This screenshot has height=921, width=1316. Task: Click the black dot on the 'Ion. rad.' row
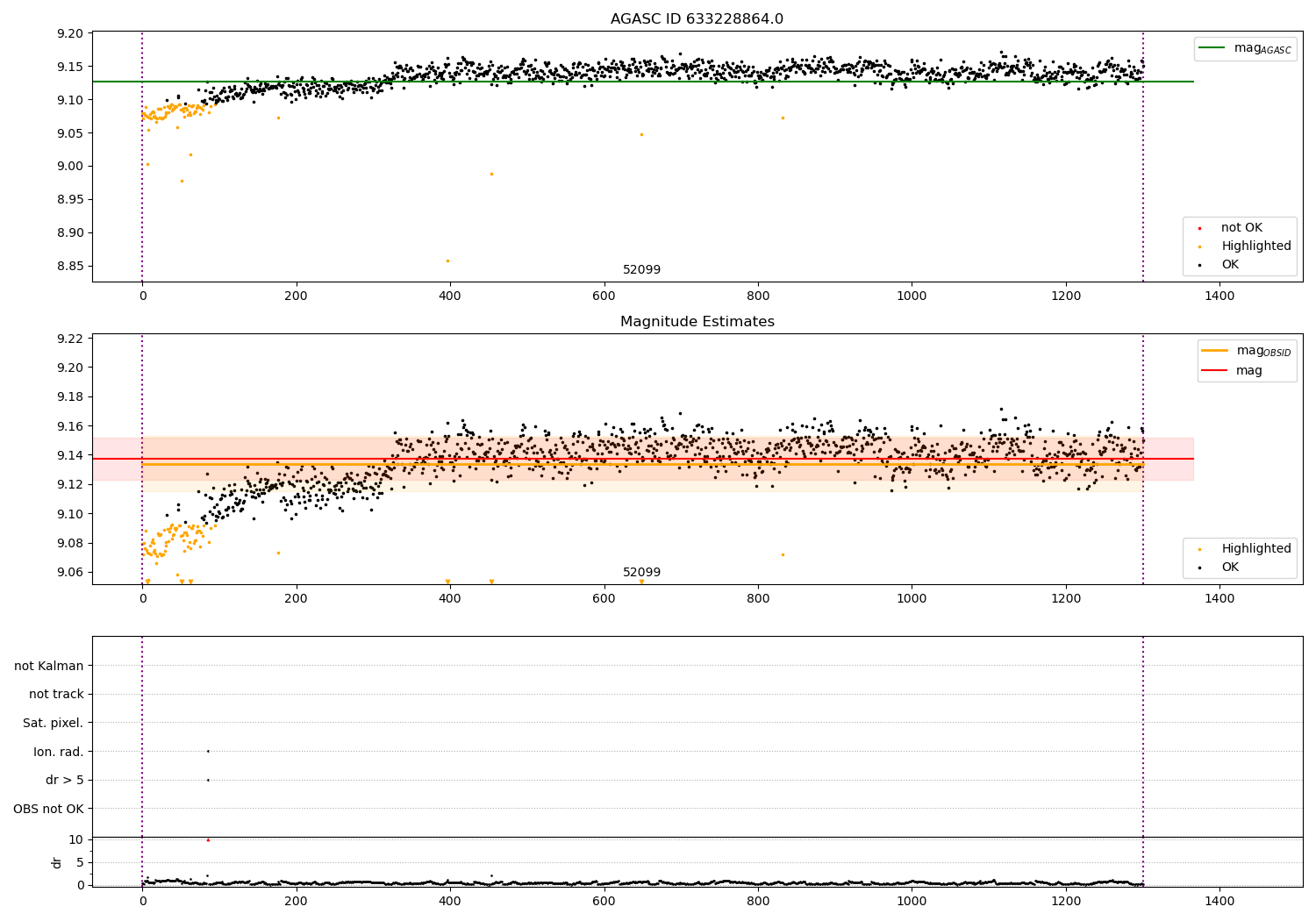click(x=208, y=751)
